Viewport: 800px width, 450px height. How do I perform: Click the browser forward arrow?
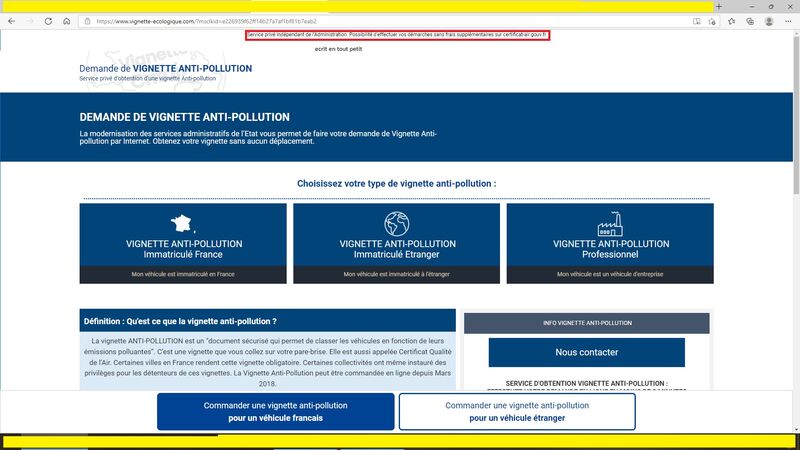click(x=30, y=21)
